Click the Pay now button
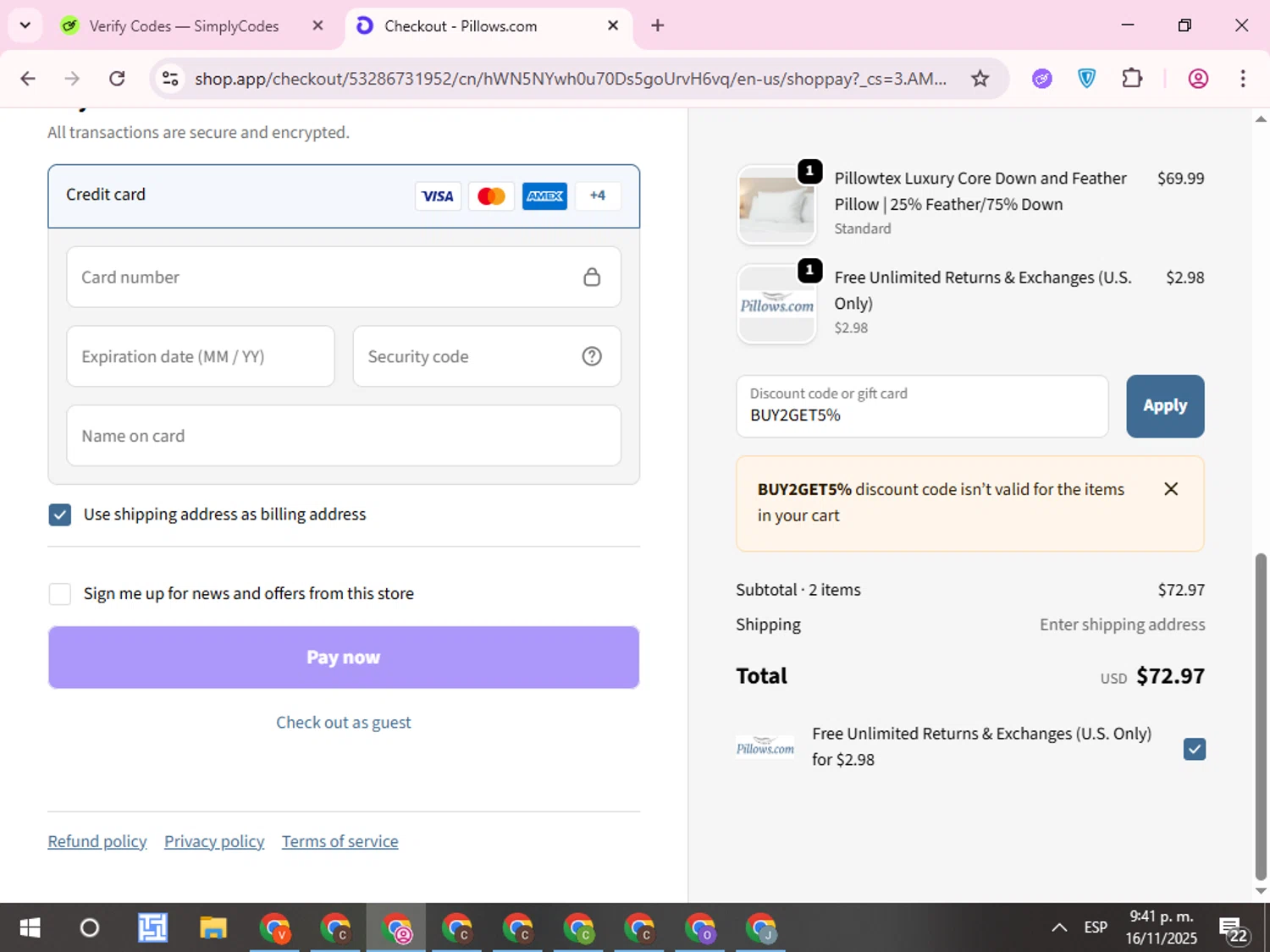1270x952 pixels. click(x=344, y=658)
